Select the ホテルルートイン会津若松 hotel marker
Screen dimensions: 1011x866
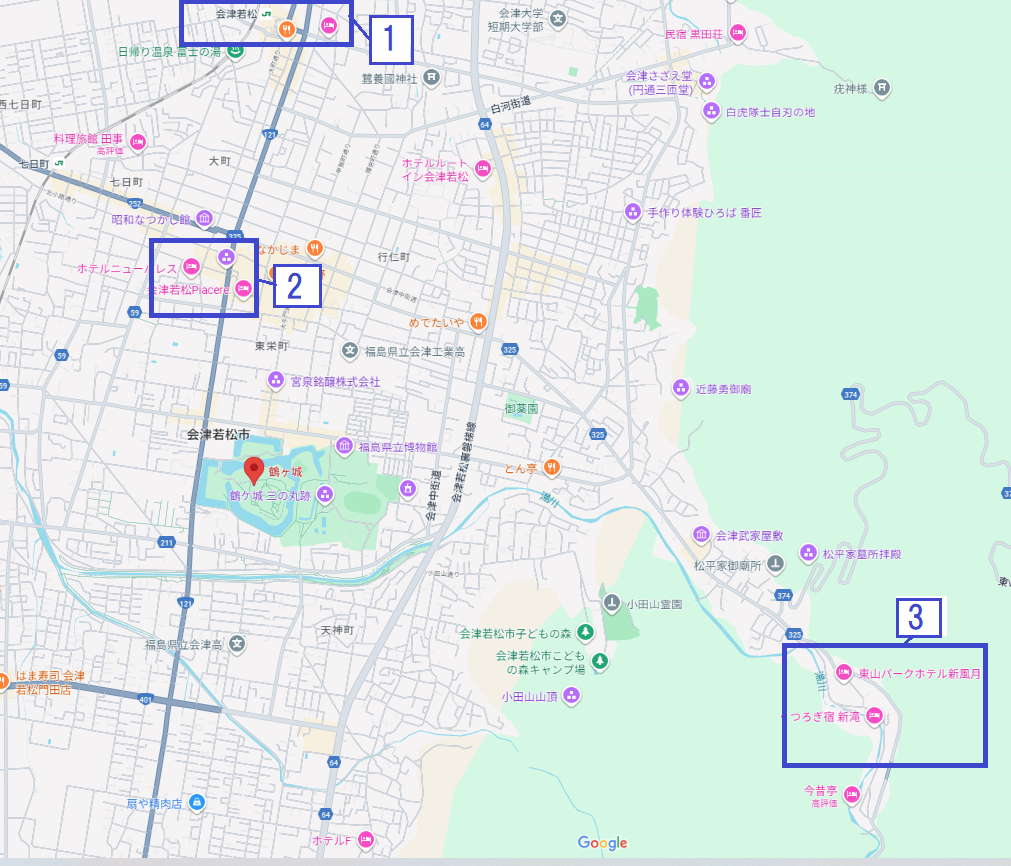482,170
